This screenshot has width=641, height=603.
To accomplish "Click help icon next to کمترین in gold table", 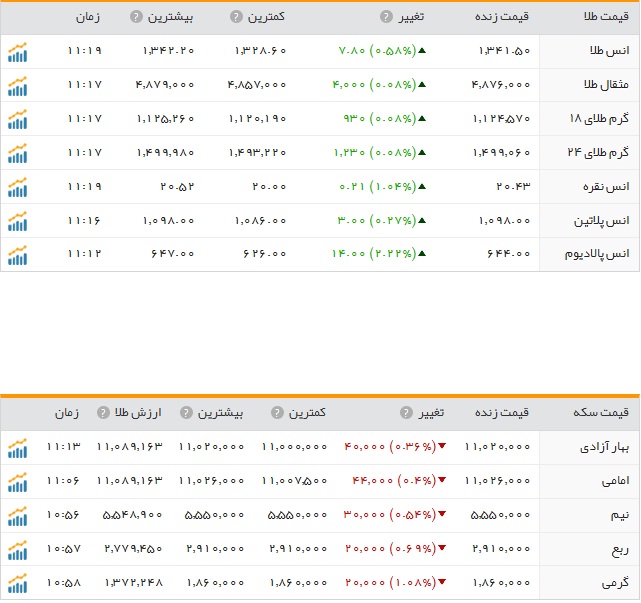I will point(236,17).
